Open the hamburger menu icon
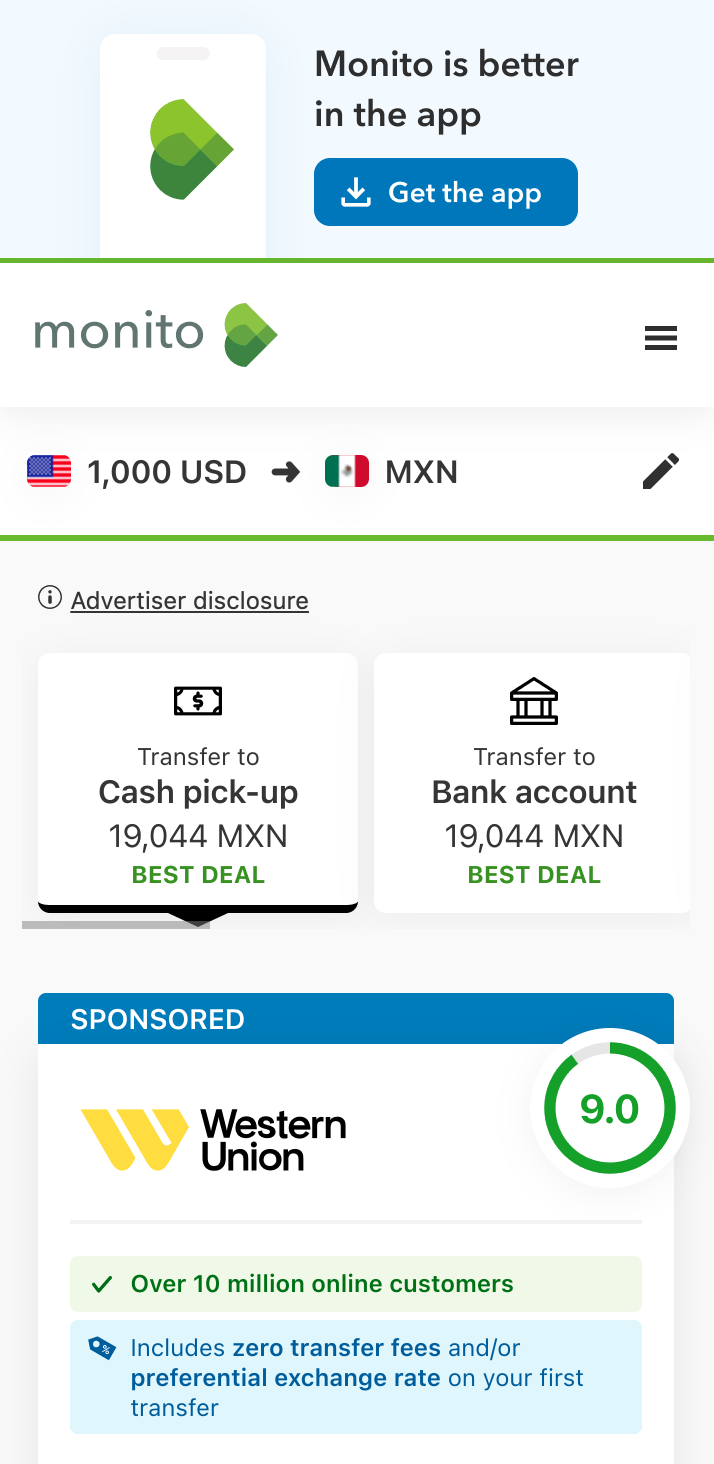 pos(660,338)
